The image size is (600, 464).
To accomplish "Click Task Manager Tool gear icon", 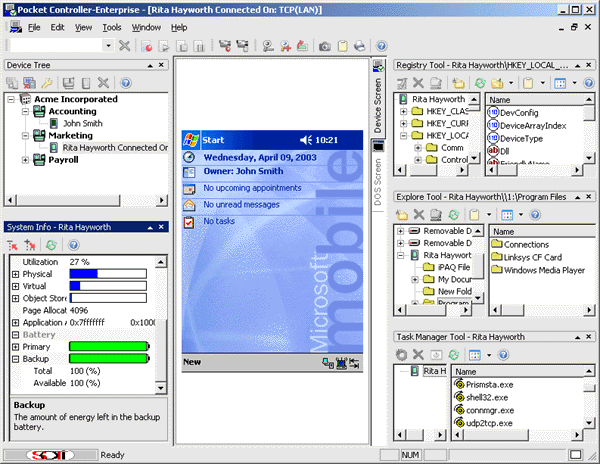I will pos(401,355).
